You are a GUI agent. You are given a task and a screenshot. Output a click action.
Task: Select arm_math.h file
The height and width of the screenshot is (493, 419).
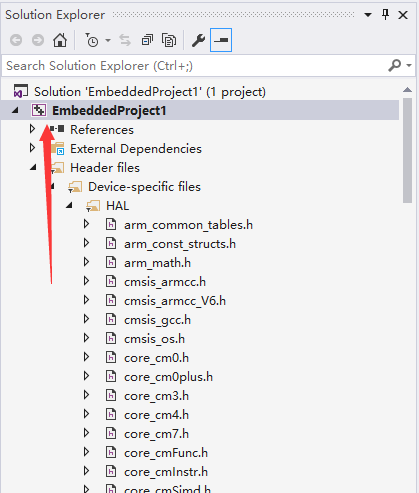(157, 263)
